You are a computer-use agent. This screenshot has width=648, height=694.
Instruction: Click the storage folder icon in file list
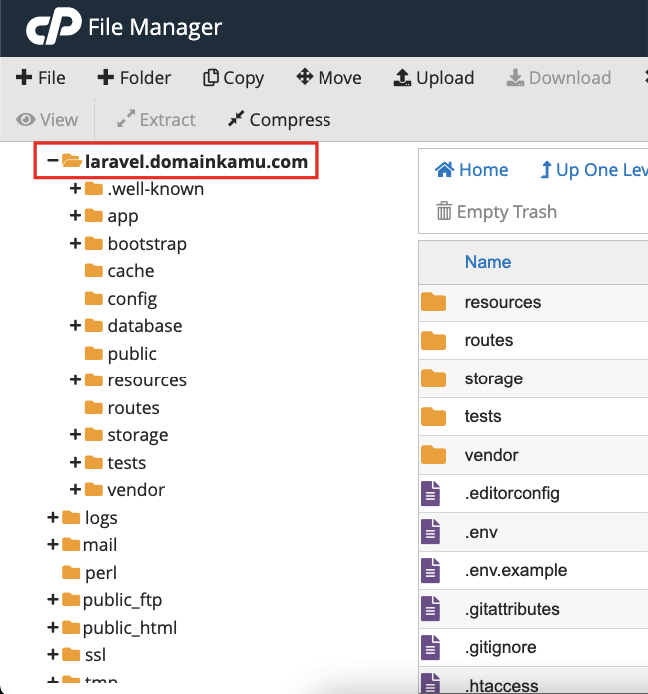tap(433, 378)
